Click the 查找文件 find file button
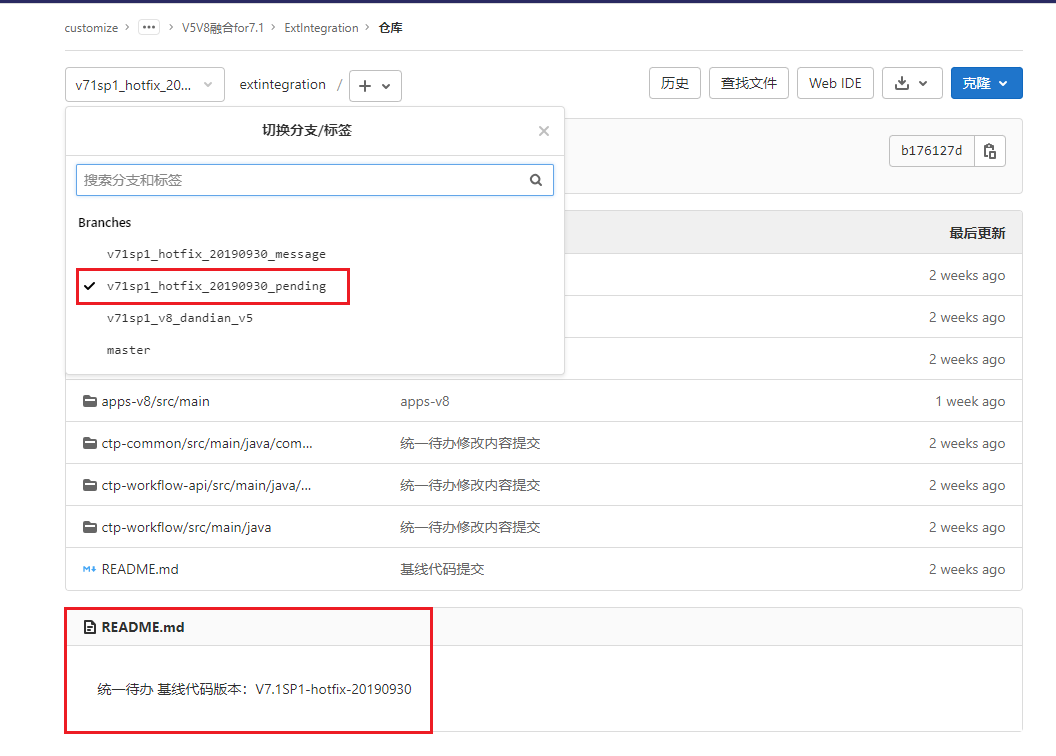The height and width of the screenshot is (756, 1056). tap(749, 84)
